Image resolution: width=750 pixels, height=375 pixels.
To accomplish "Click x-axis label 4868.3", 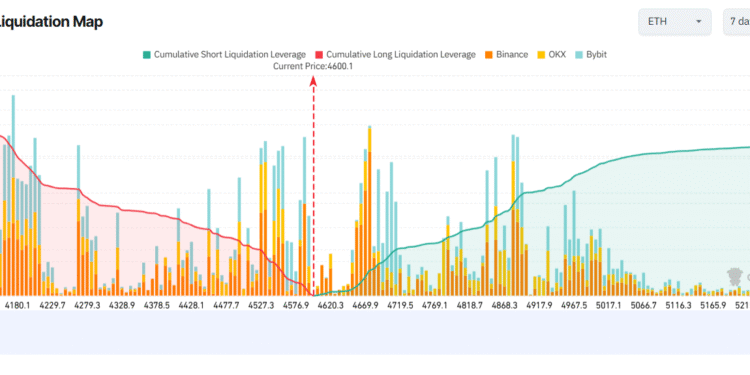I will coord(505,305).
